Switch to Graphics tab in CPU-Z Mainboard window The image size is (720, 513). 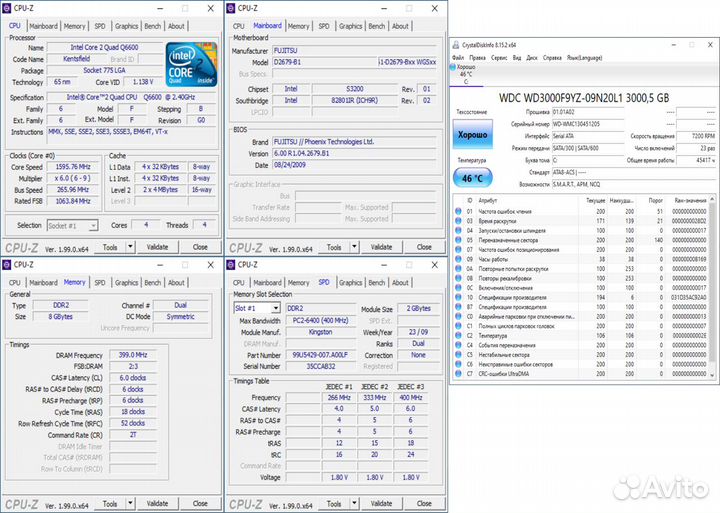350,26
